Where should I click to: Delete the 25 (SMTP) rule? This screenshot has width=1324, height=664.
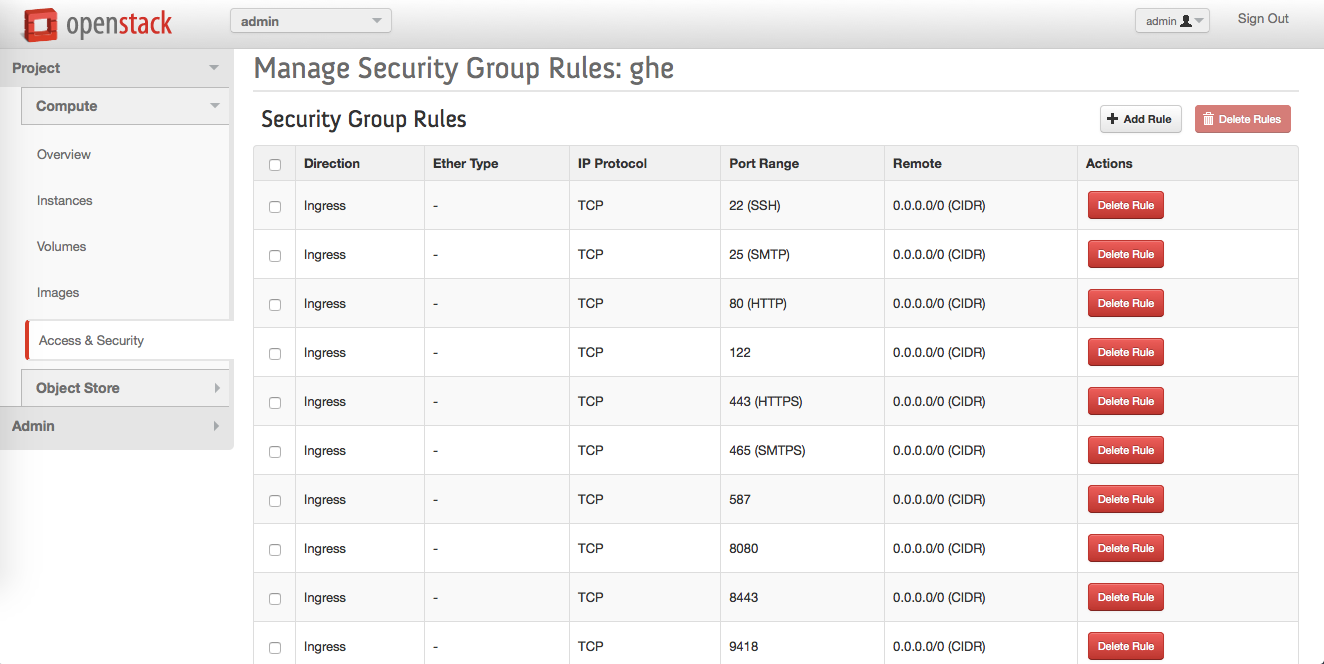[x=1126, y=254]
